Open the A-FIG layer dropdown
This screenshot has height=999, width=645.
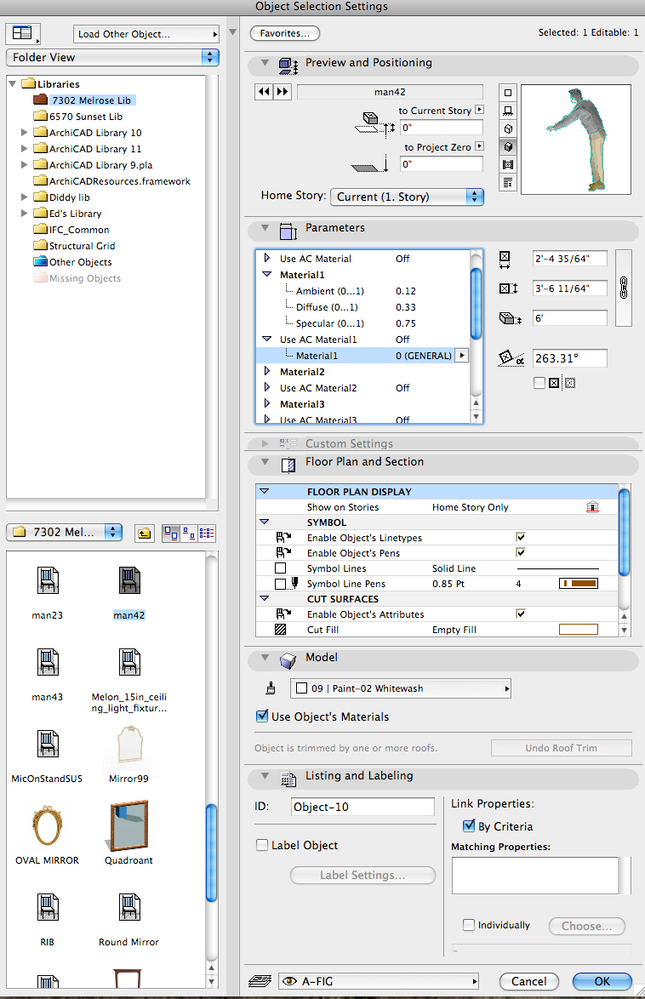[379, 981]
